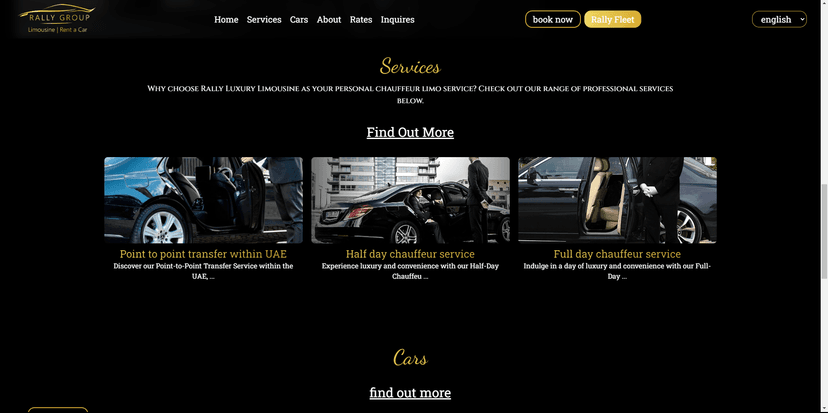This screenshot has height=413, width=828.
Task: Select Cars in the navigation bar
Action: (x=299, y=19)
